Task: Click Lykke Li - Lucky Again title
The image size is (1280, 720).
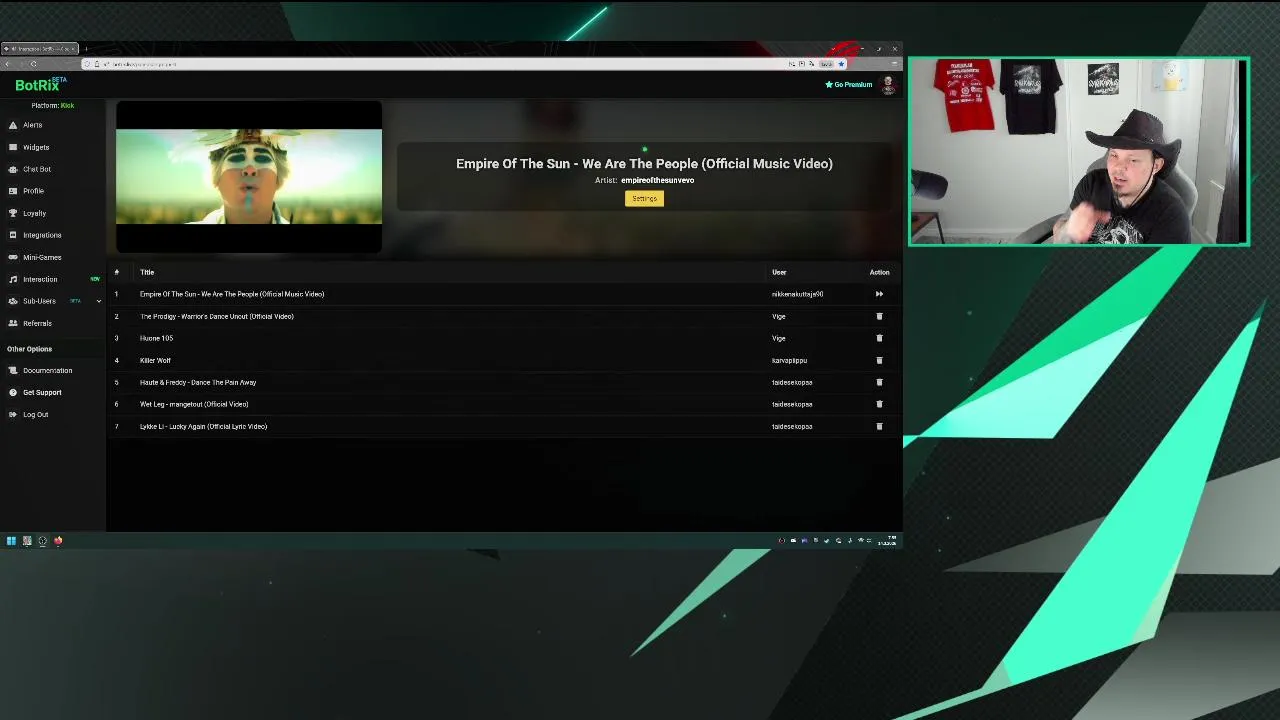Action: tap(203, 426)
